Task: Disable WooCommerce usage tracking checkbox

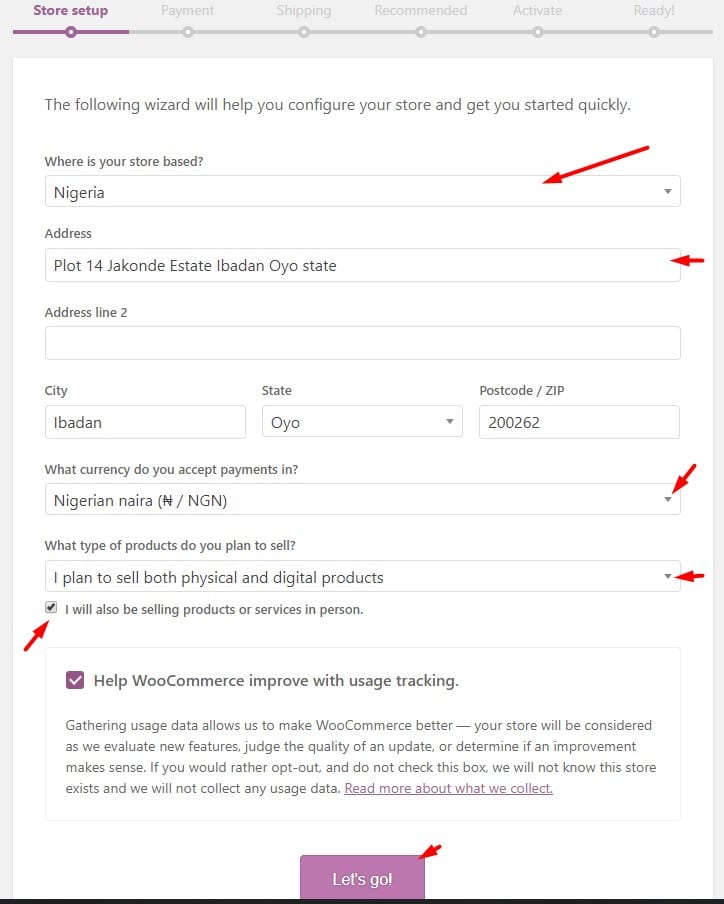Action: [75, 681]
